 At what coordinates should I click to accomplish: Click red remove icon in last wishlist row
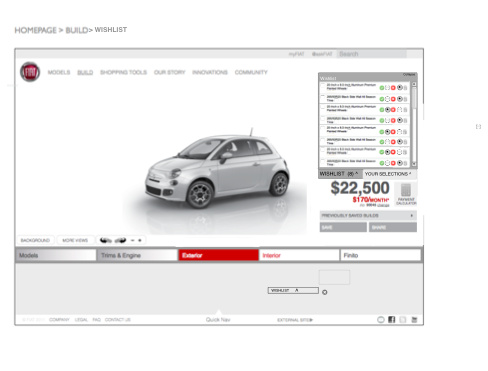pyautogui.click(x=393, y=163)
